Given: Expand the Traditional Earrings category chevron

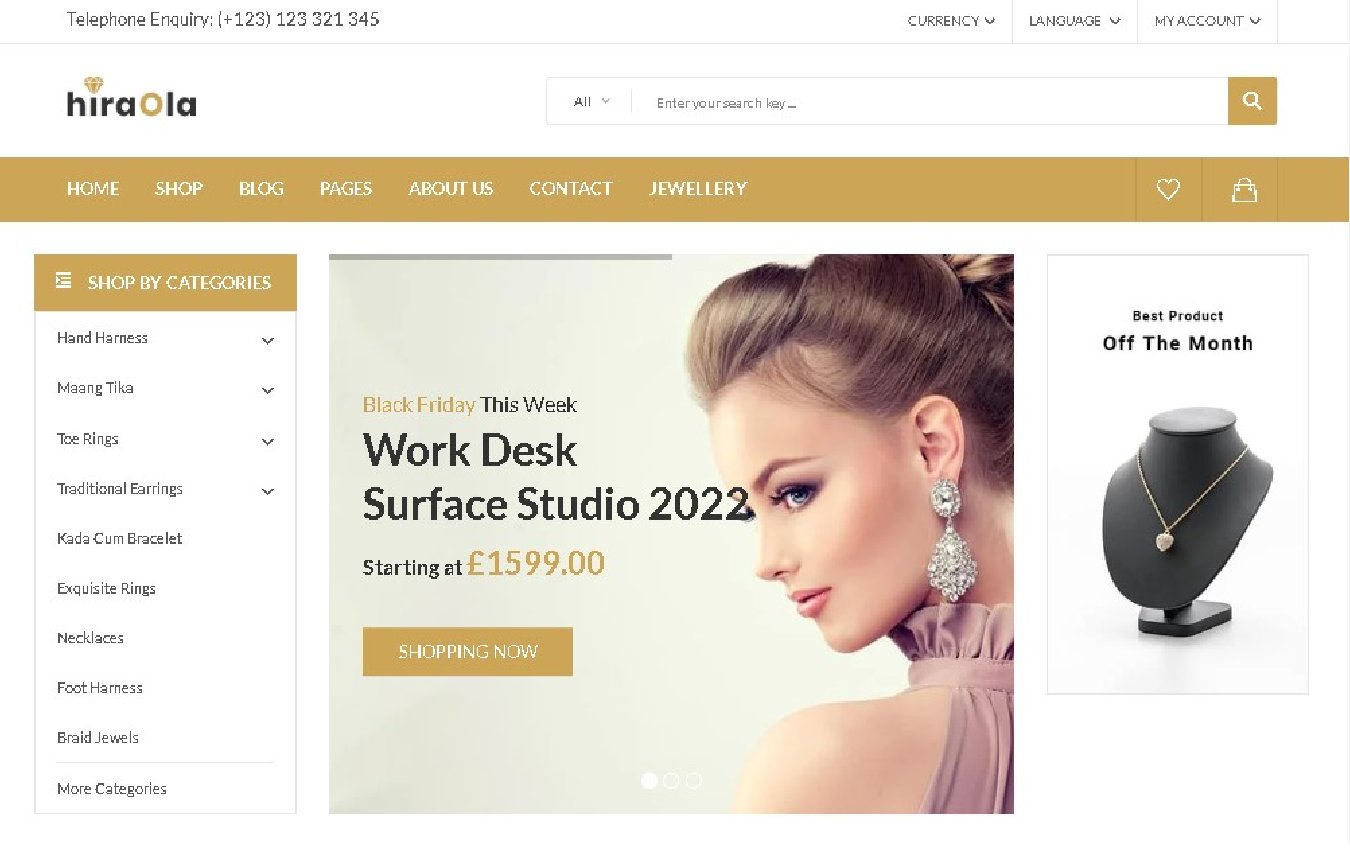Looking at the screenshot, I should [x=267, y=491].
